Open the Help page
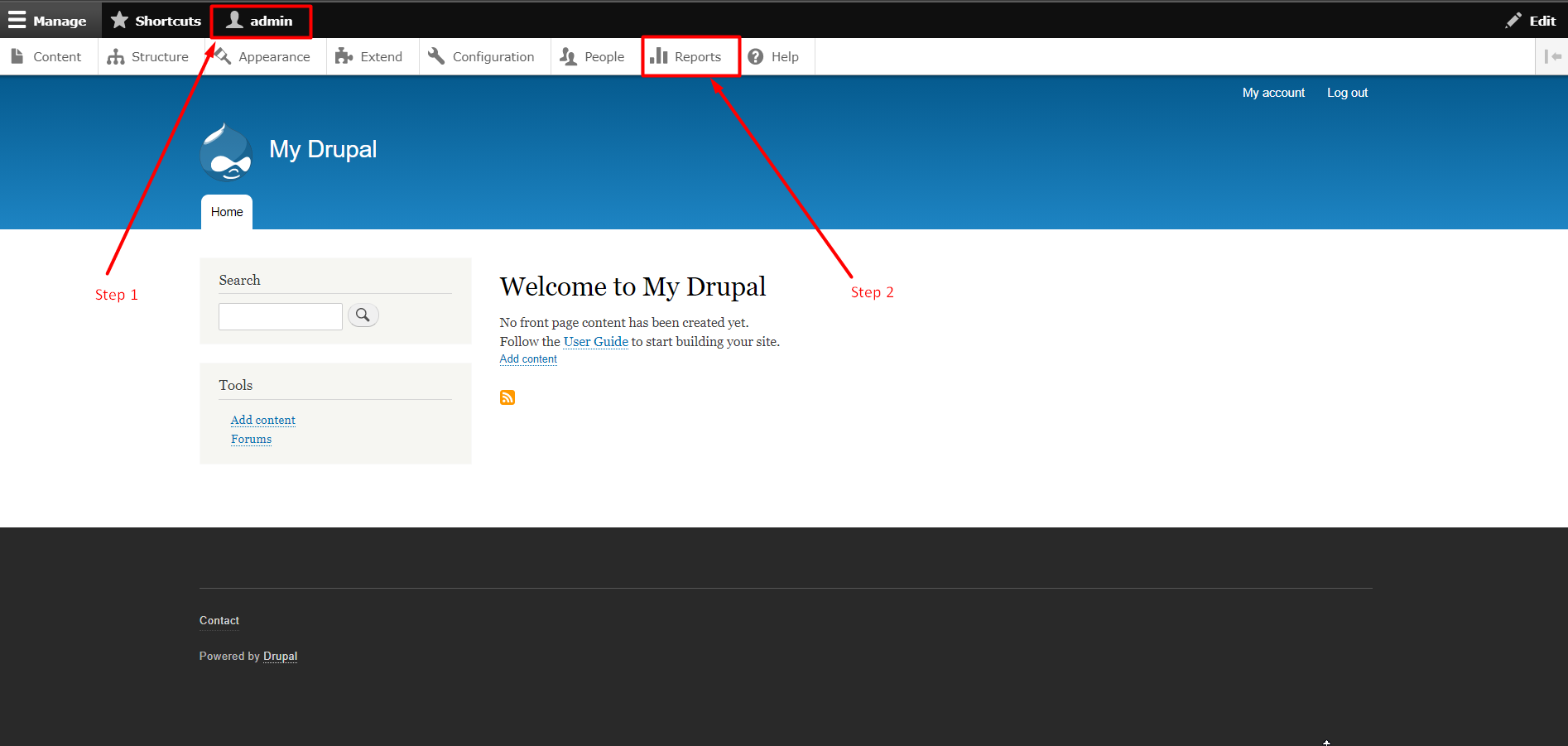Screen dimensions: 1568x746 [774, 56]
